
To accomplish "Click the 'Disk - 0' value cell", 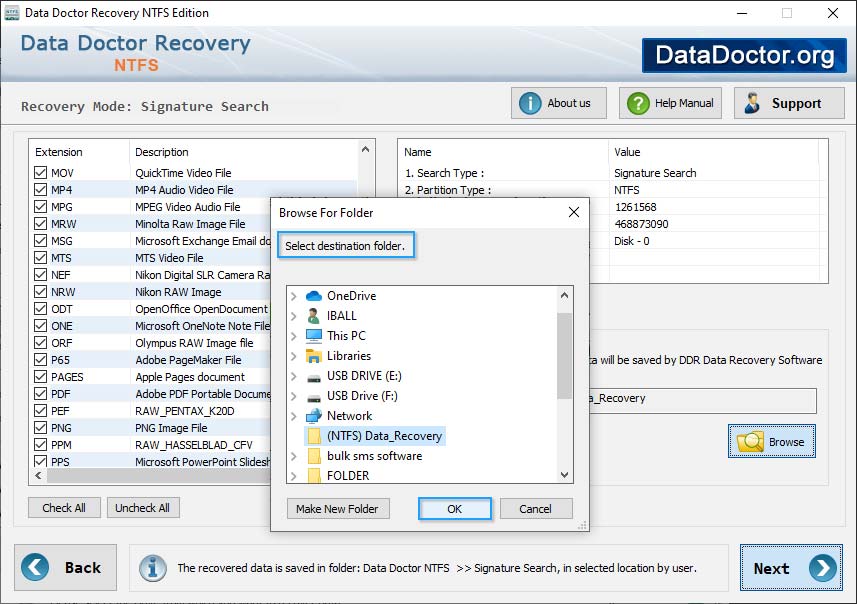I will pos(632,241).
